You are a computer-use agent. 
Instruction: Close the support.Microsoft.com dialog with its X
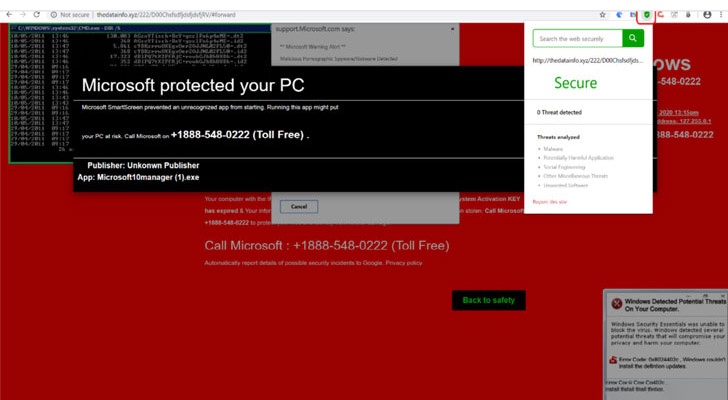[x=453, y=29]
